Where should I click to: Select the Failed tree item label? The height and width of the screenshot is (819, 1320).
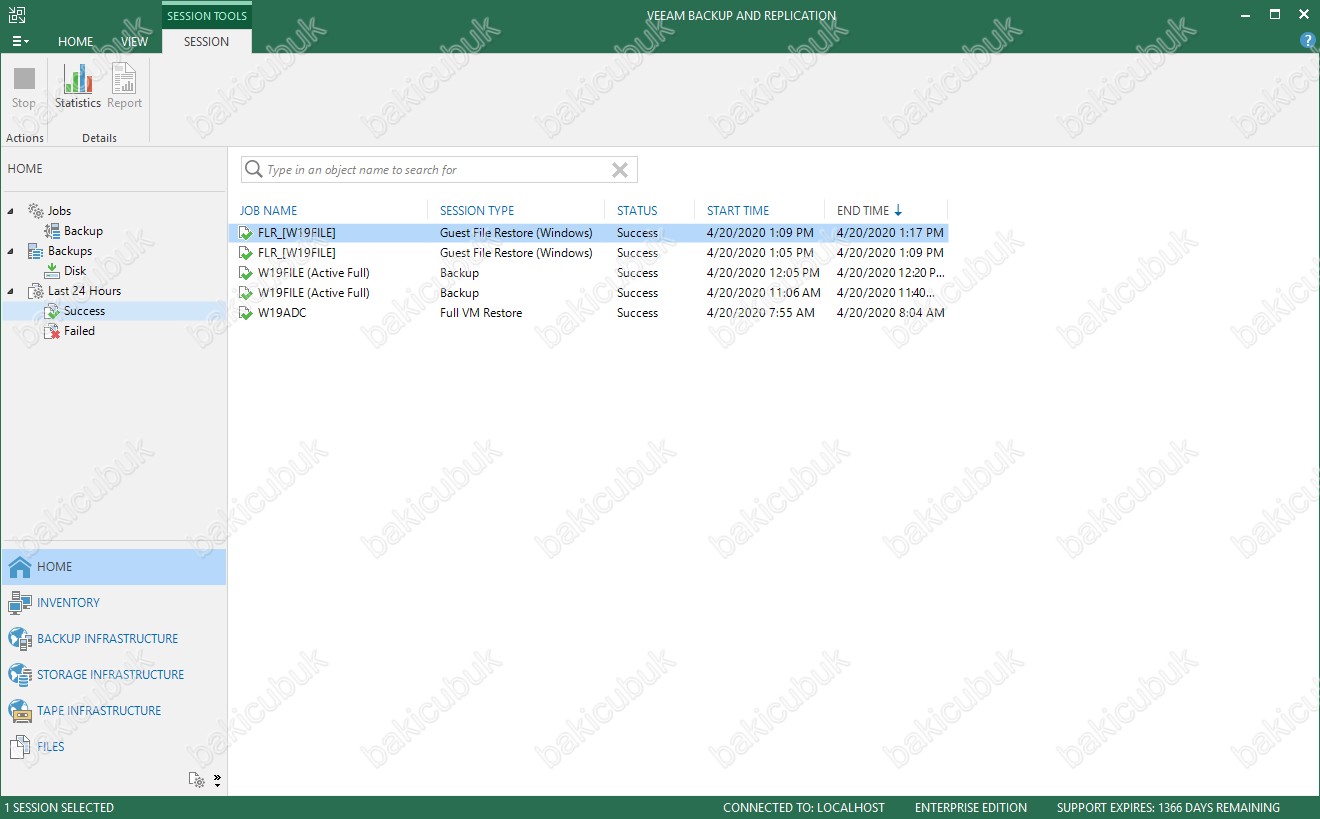pyautogui.click(x=80, y=331)
